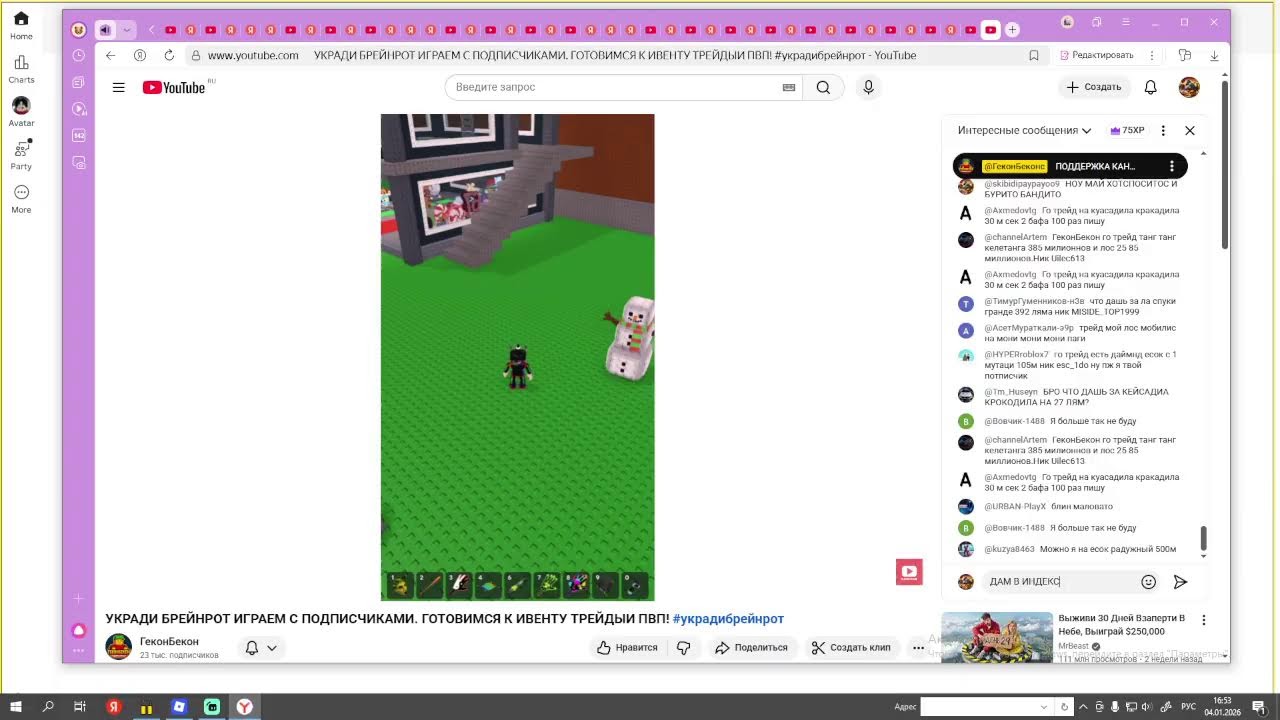Open the Charts item in left sidebar
This screenshot has height=720, width=1280.
[x=21, y=69]
